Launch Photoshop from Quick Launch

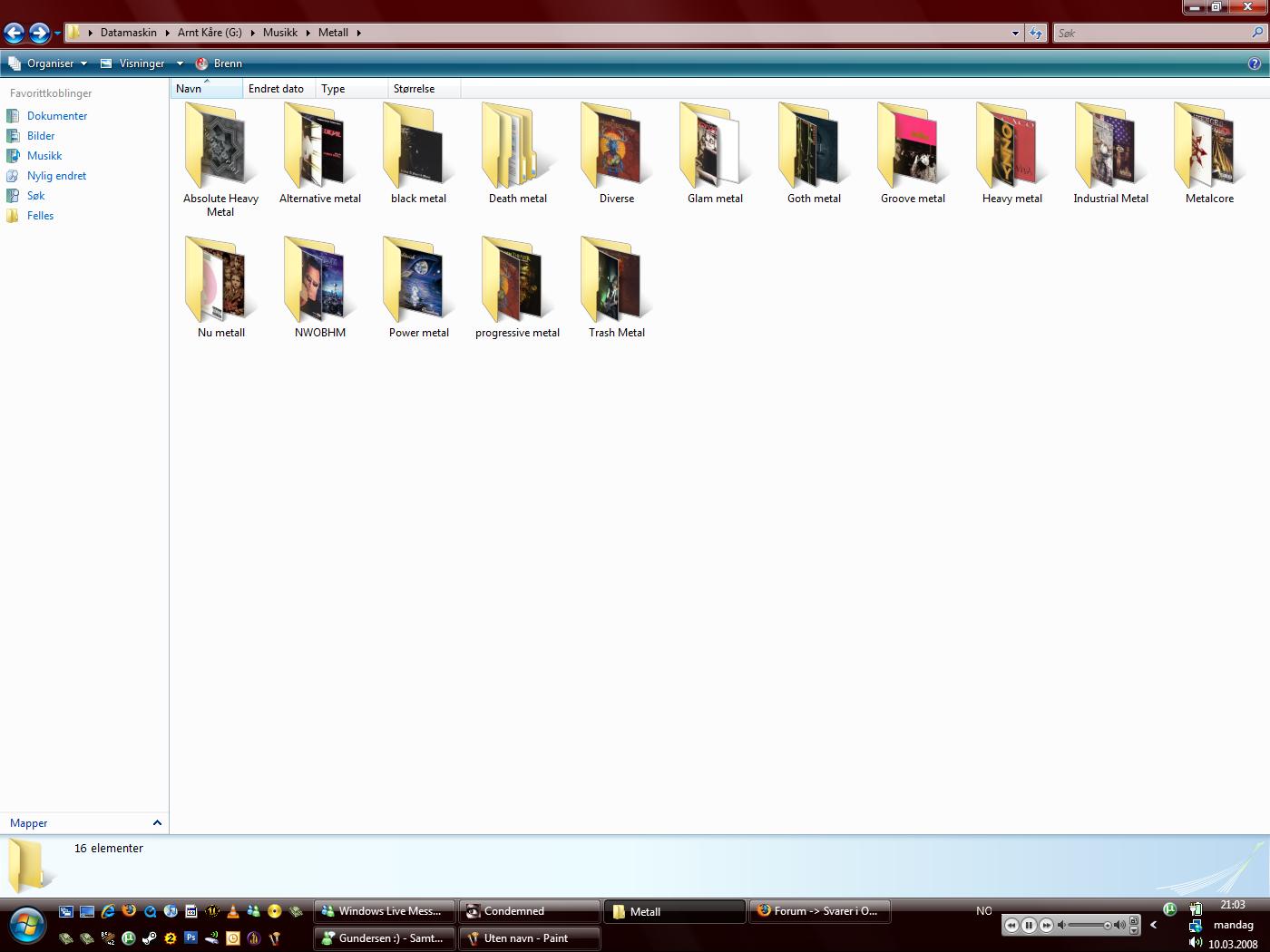[190, 937]
